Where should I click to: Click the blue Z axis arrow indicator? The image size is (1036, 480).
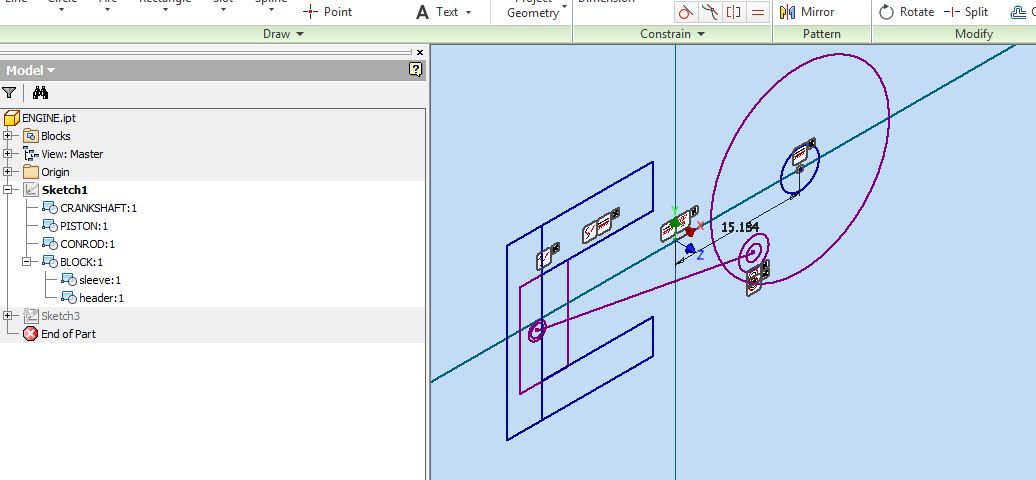click(x=690, y=249)
